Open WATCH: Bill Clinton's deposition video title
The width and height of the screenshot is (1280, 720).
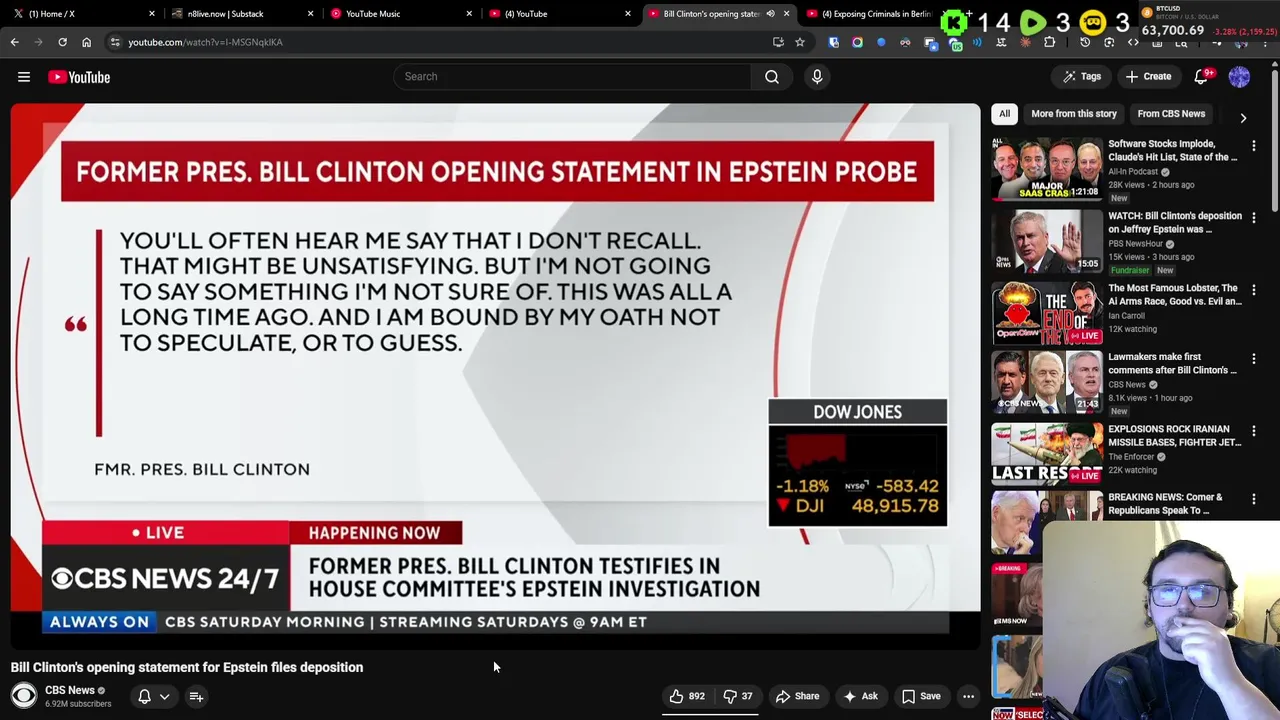(1174, 222)
